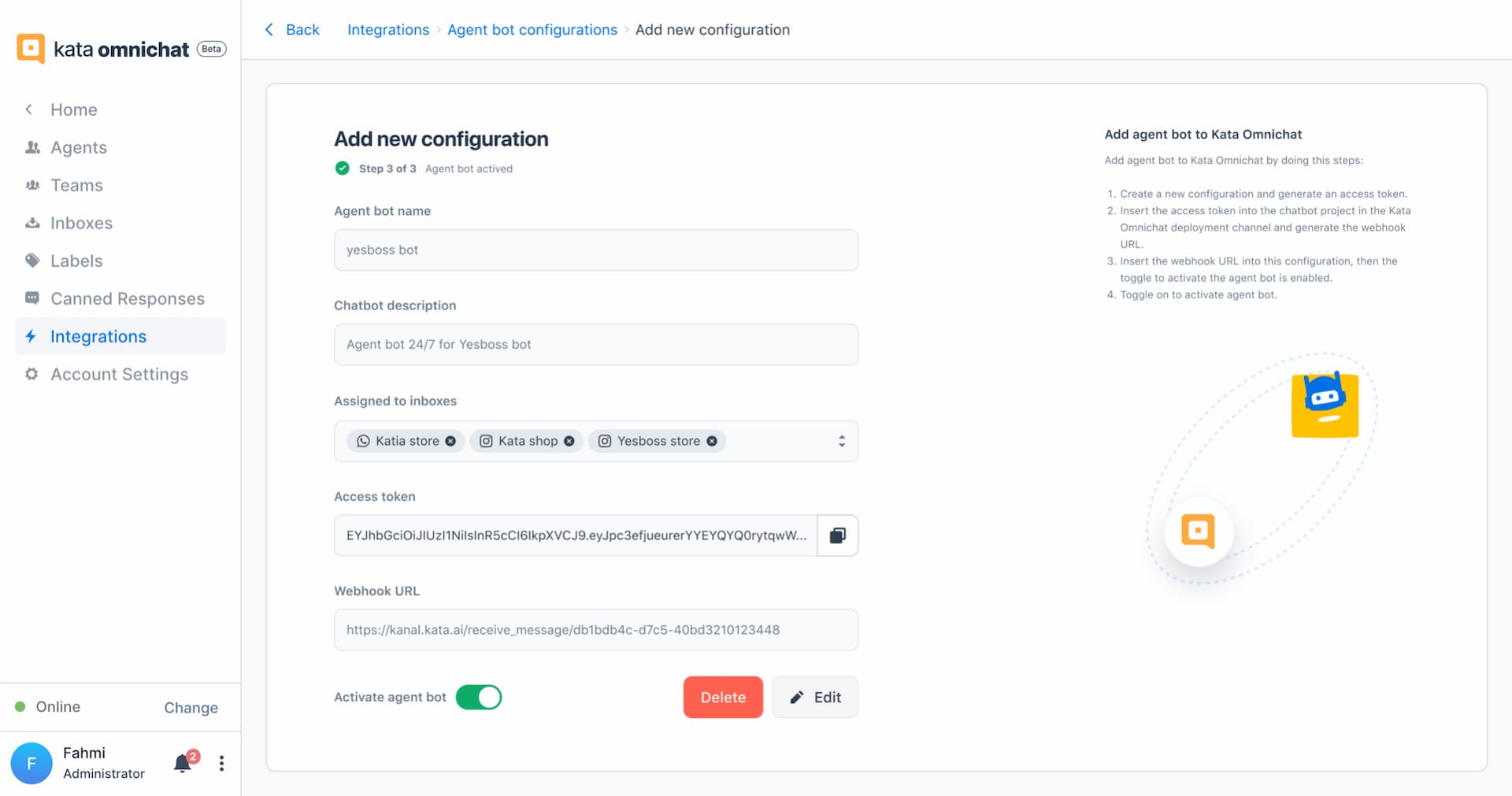
Task: Copy the access token with copy icon
Action: 838,535
